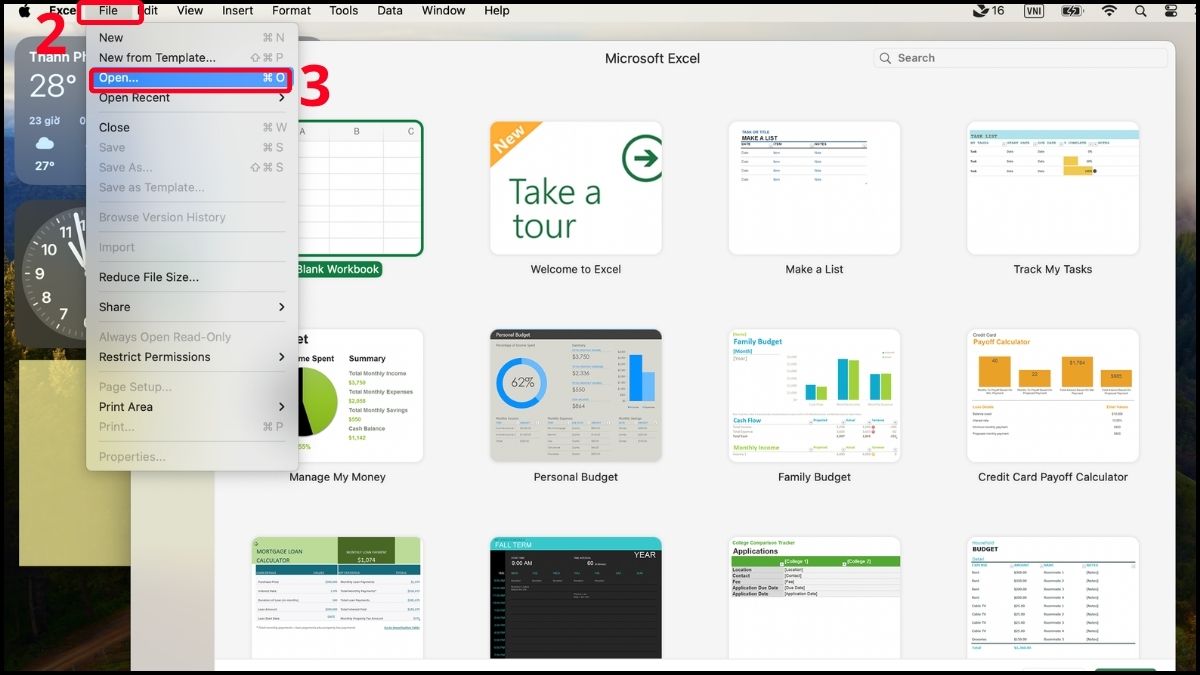
Task: Click the Wi-Fi status icon
Action: pyautogui.click(x=1108, y=11)
